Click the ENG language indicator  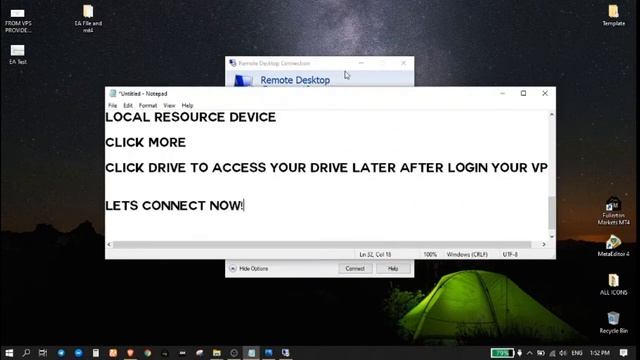(x=577, y=353)
